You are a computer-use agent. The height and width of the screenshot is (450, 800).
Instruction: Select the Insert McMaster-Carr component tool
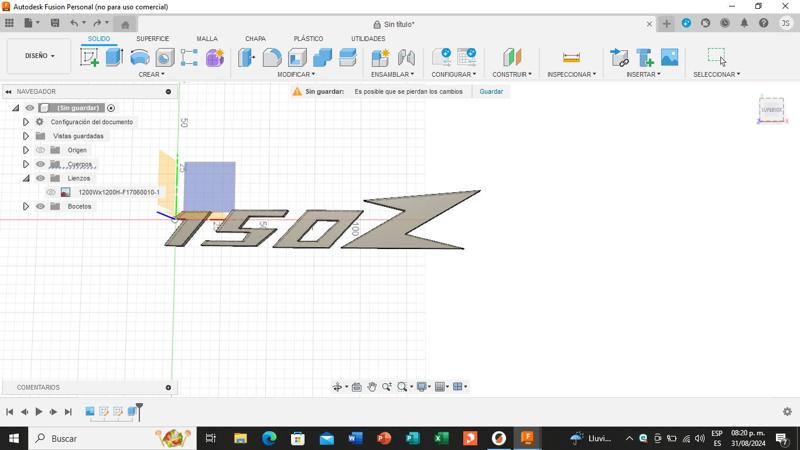tap(644, 57)
